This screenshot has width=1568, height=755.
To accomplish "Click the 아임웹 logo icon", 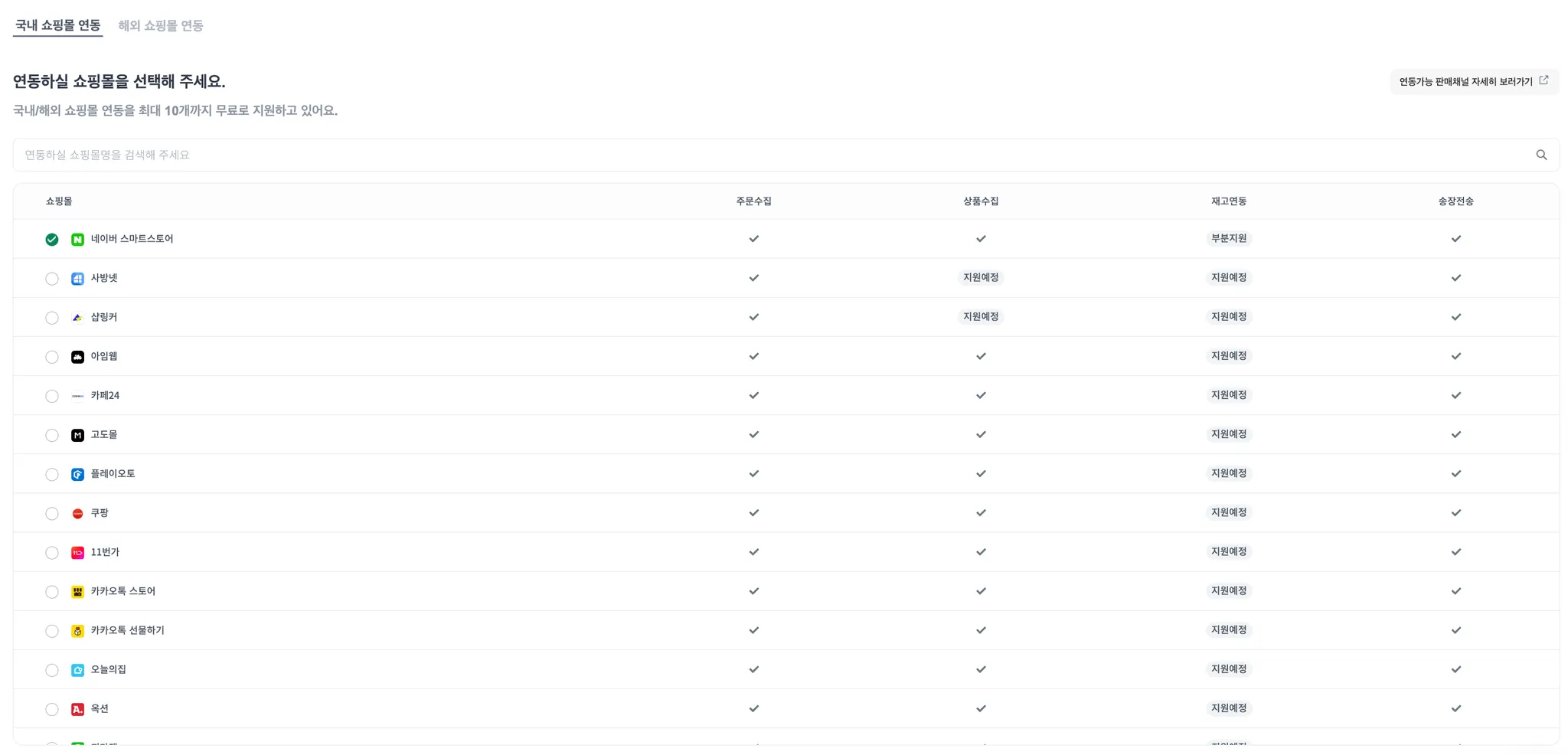I will point(77,357).
